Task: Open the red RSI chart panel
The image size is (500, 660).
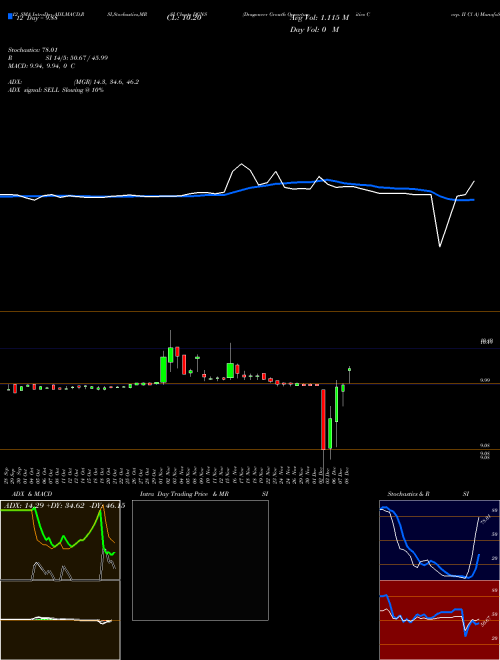Action: click(x=439, y=620)
